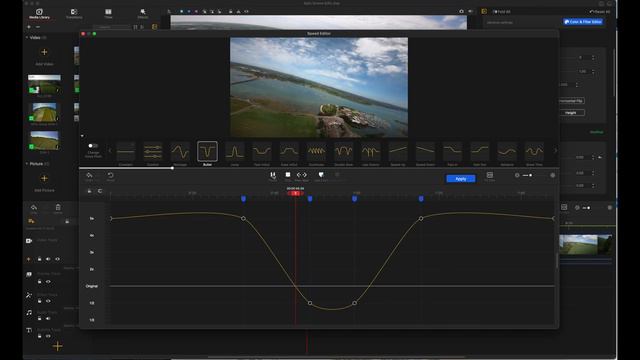Viewport: 640px width, 360px height.
Task: Toggle the Video Track lock icon
Action: (40, 259)
